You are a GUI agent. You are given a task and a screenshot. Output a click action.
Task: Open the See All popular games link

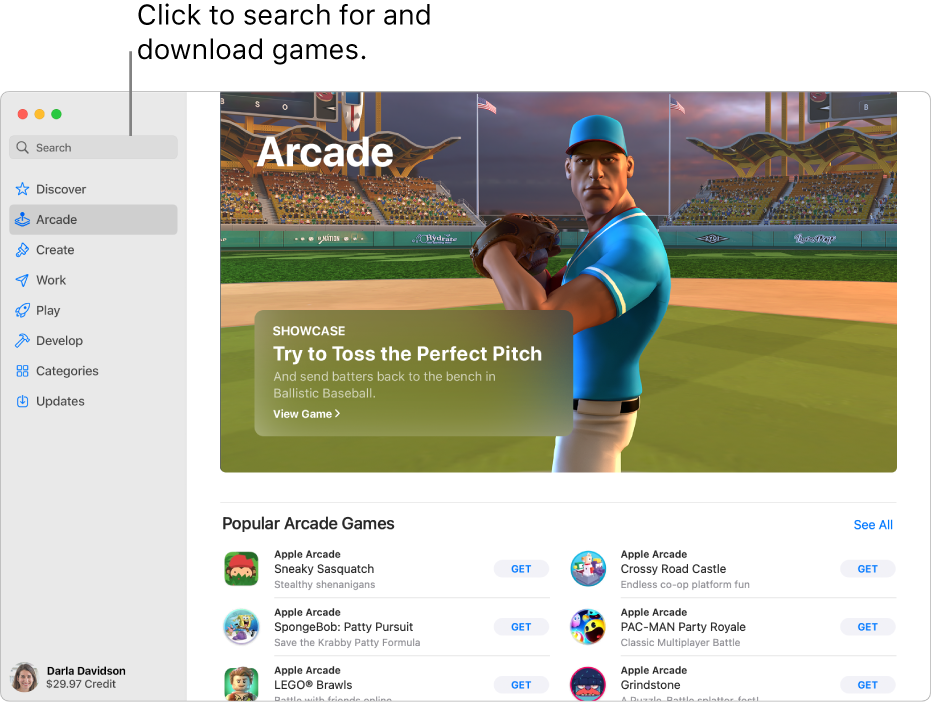point(872,525)
